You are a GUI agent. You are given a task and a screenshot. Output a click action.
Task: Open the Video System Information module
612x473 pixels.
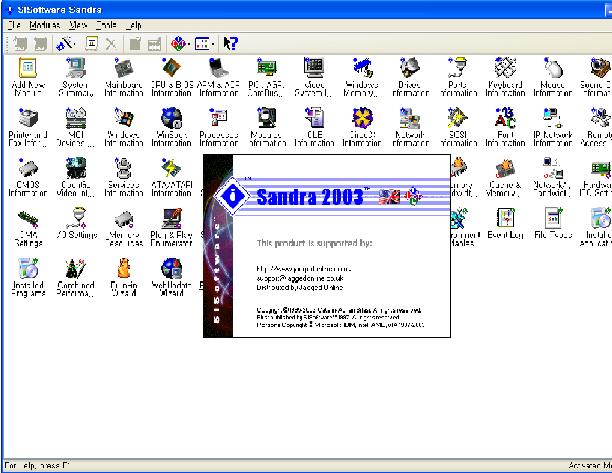coord(314,77)
